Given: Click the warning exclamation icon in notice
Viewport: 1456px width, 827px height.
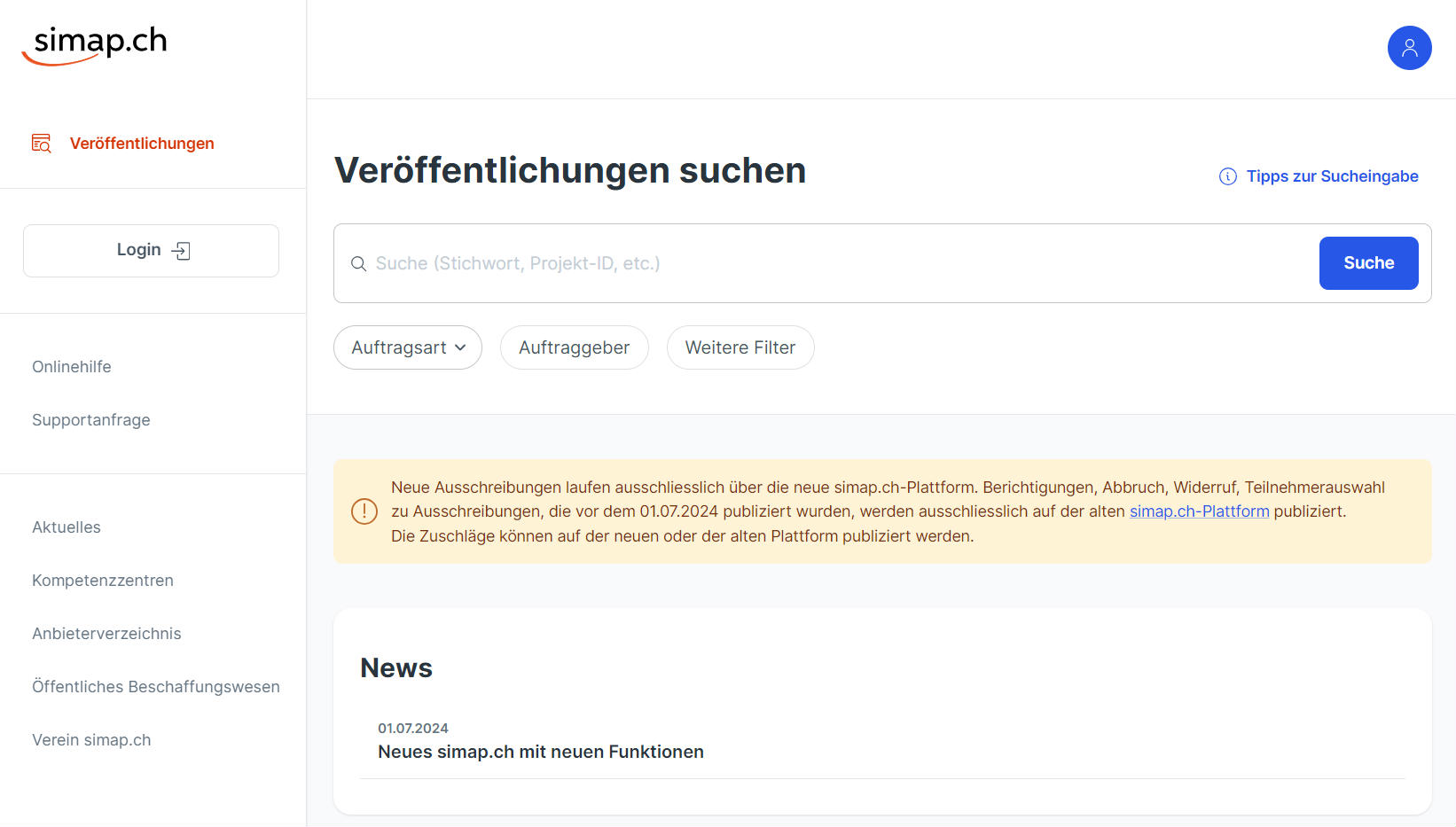Looking at the screenshot, I should coord(364,511).
